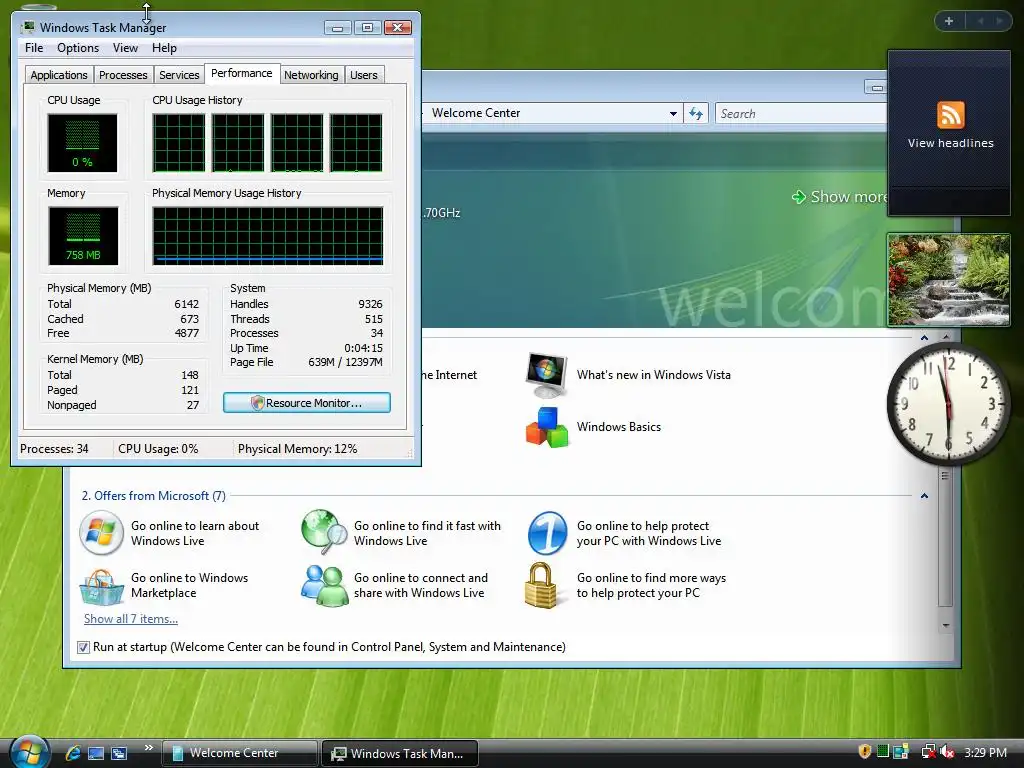The width and height of the screenshot is (1024, 768).
Task: Click the Task Manager title bar icon
Action: click(x=28, y=27)
